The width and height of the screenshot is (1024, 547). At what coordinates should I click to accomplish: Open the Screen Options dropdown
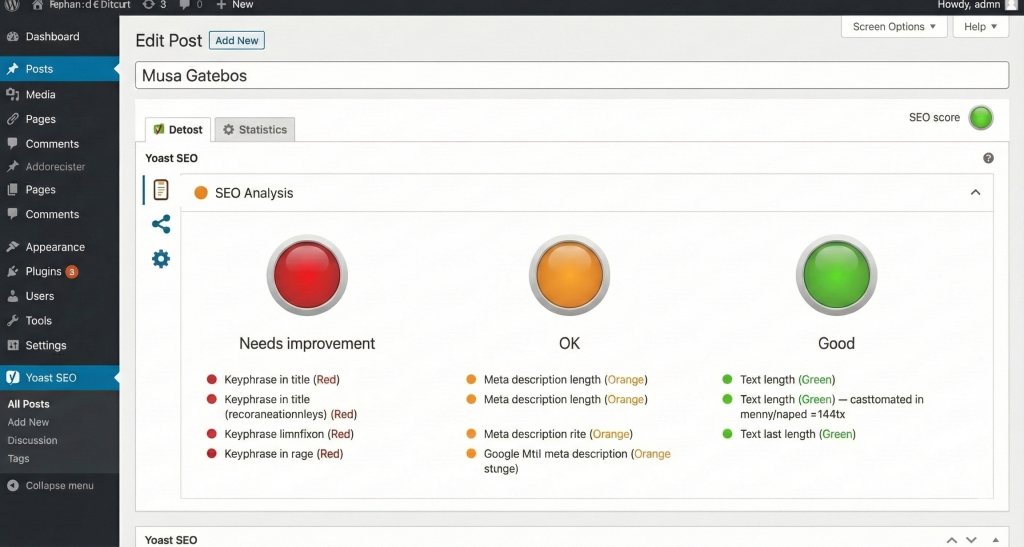click(894, 27)
